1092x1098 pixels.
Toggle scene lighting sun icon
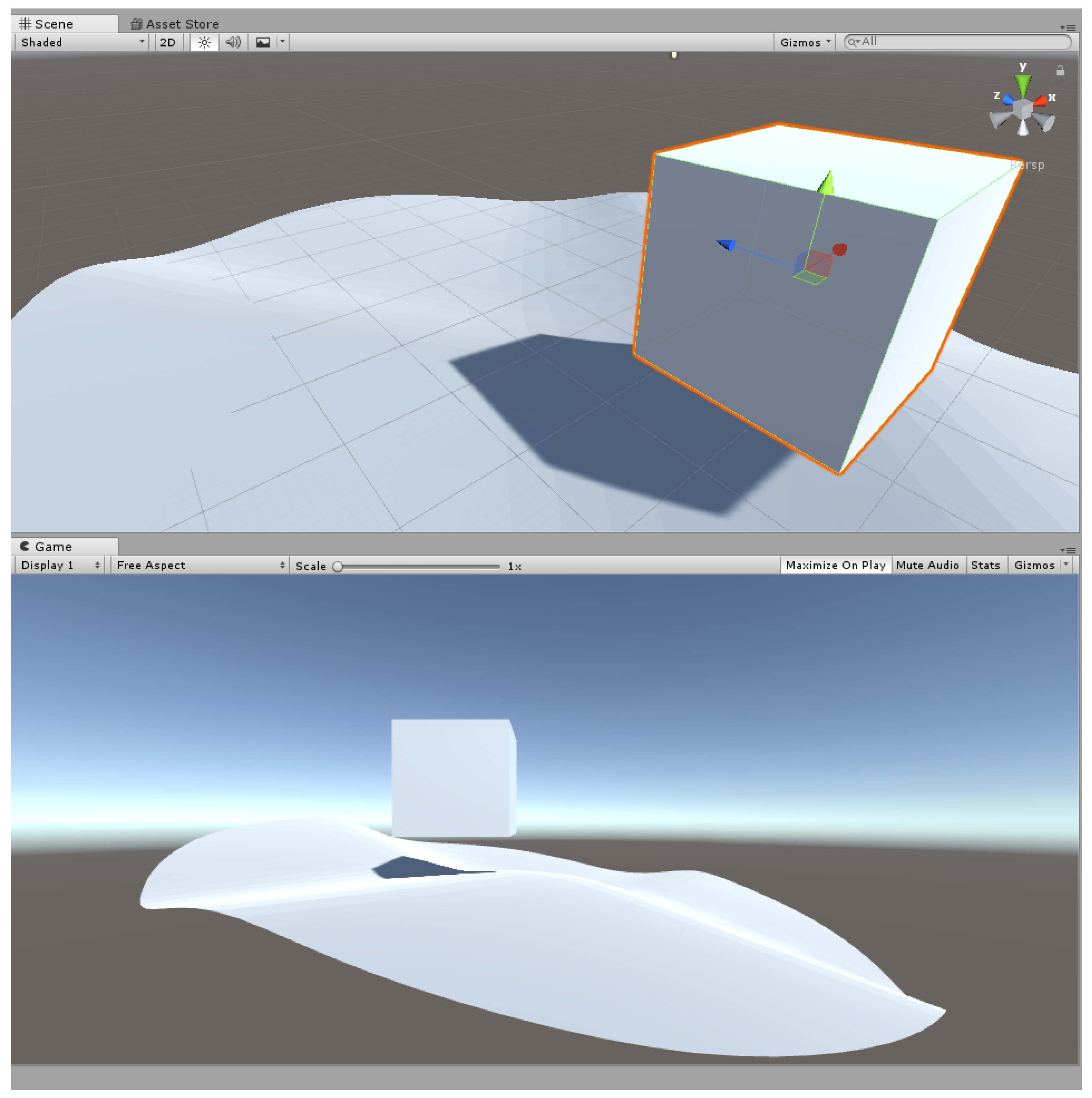(x=204, y=42)
